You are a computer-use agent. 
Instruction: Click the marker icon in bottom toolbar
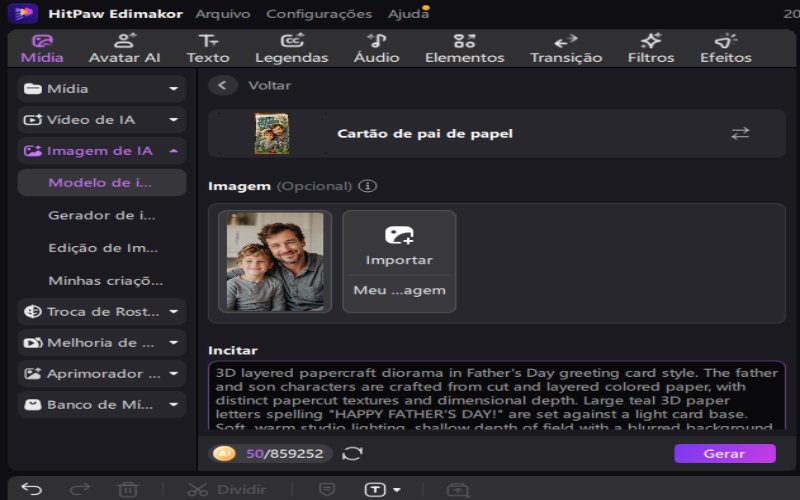(327, 490)
